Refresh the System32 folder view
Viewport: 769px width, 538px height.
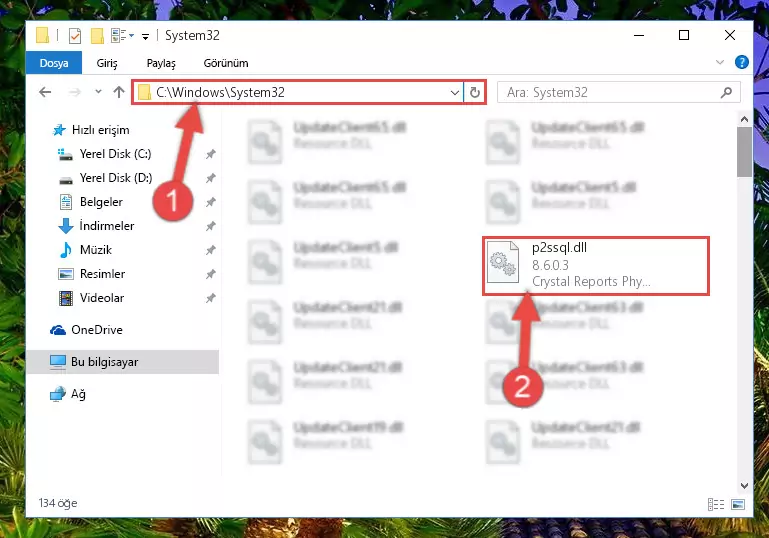point(475,92)
